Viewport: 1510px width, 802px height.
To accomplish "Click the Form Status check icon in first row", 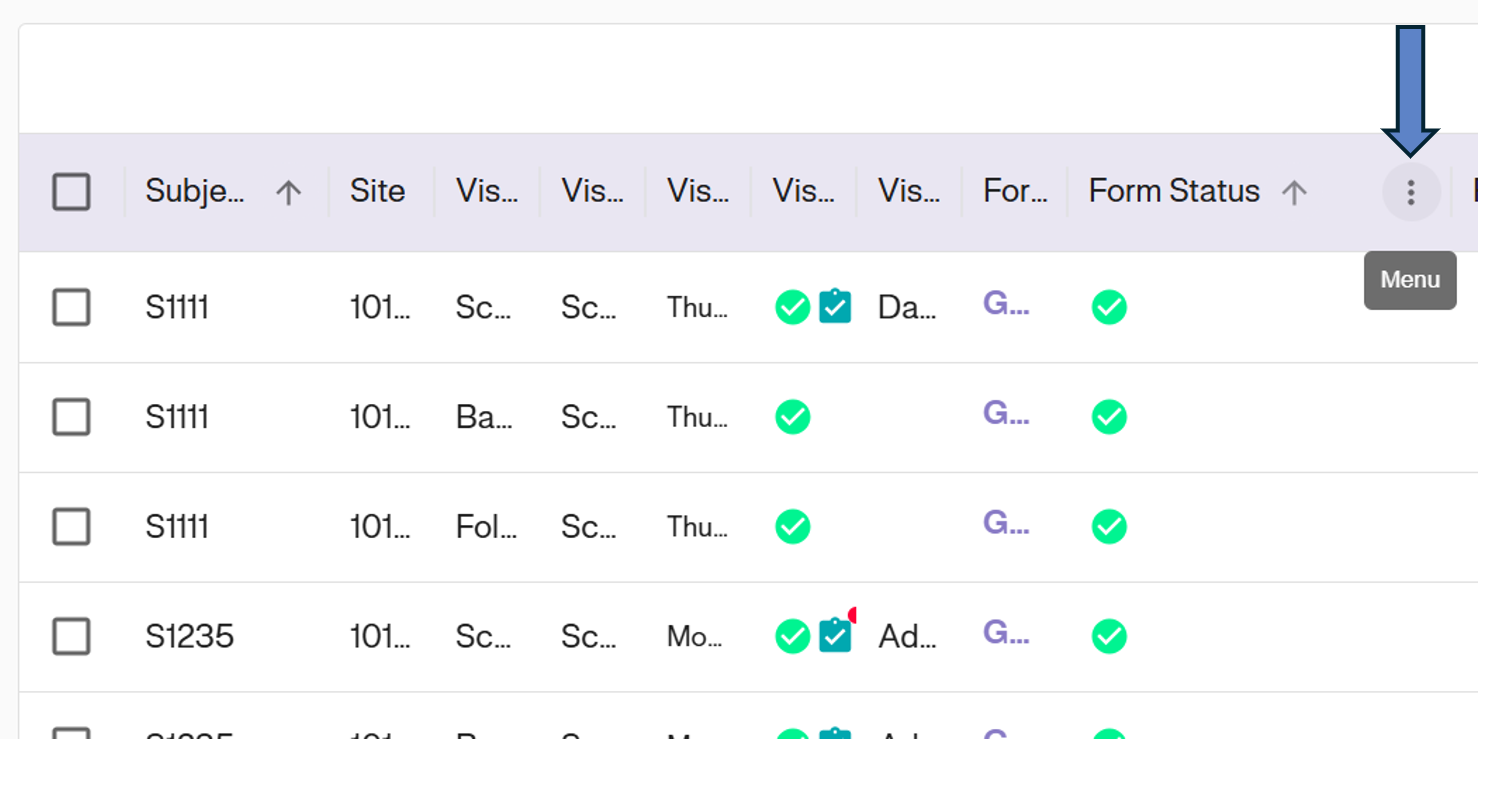I will click(1109, 307).
